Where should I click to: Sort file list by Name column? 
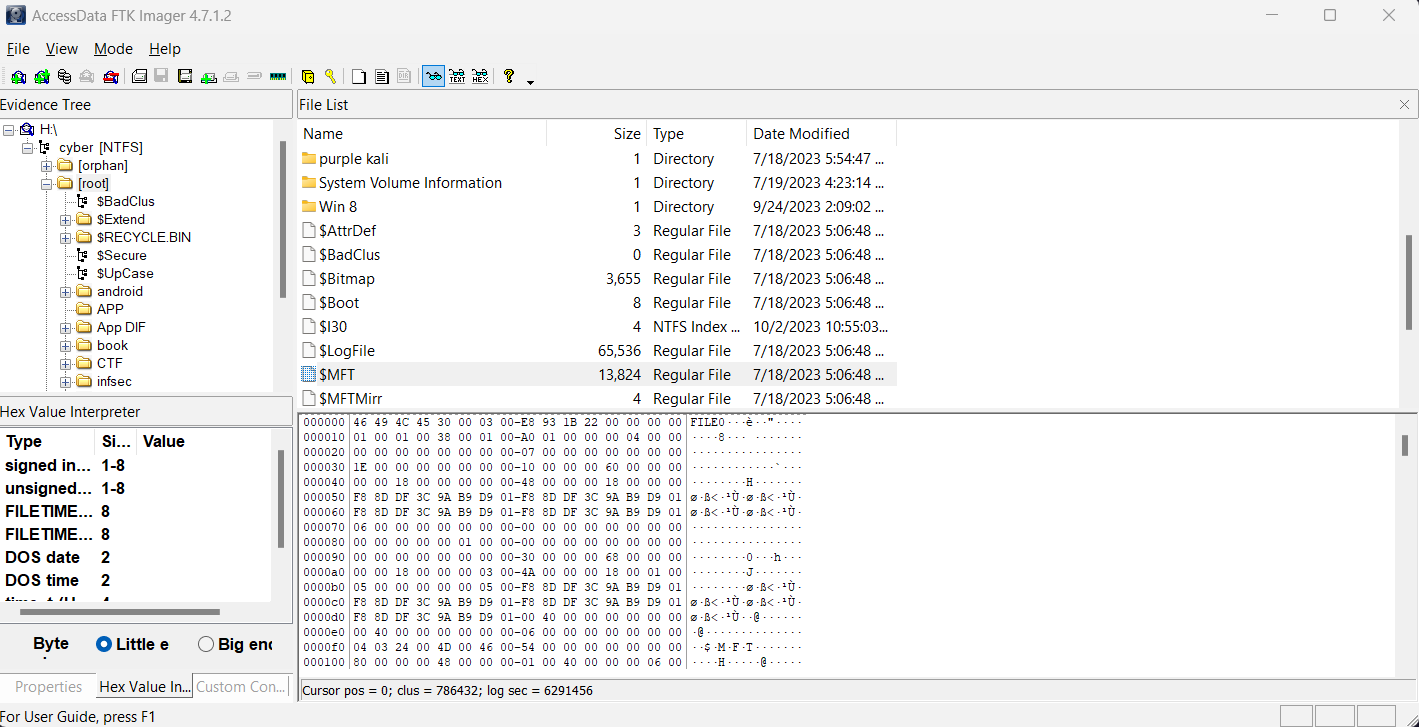click(422, 134)
